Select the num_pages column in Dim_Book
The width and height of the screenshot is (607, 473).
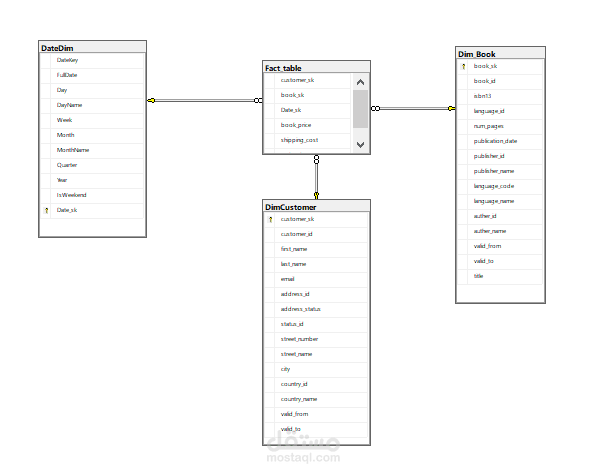(x=500, y=126)
